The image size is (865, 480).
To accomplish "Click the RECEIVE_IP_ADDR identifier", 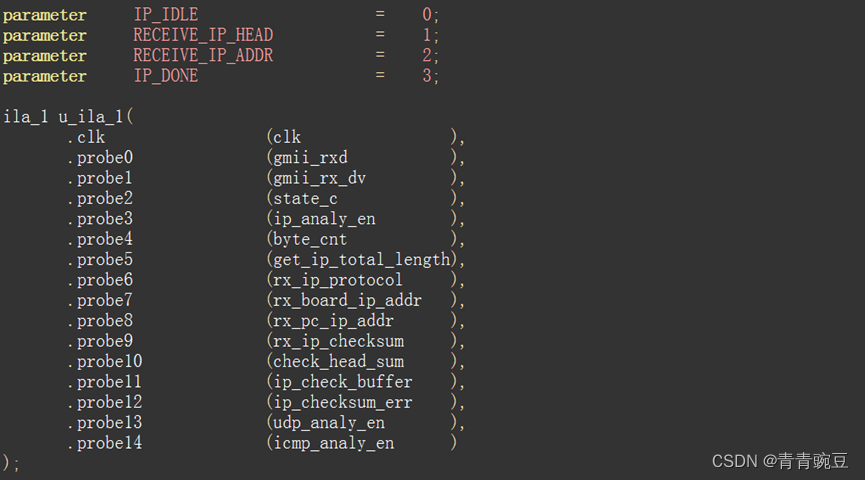I will (x=203, y=56).
